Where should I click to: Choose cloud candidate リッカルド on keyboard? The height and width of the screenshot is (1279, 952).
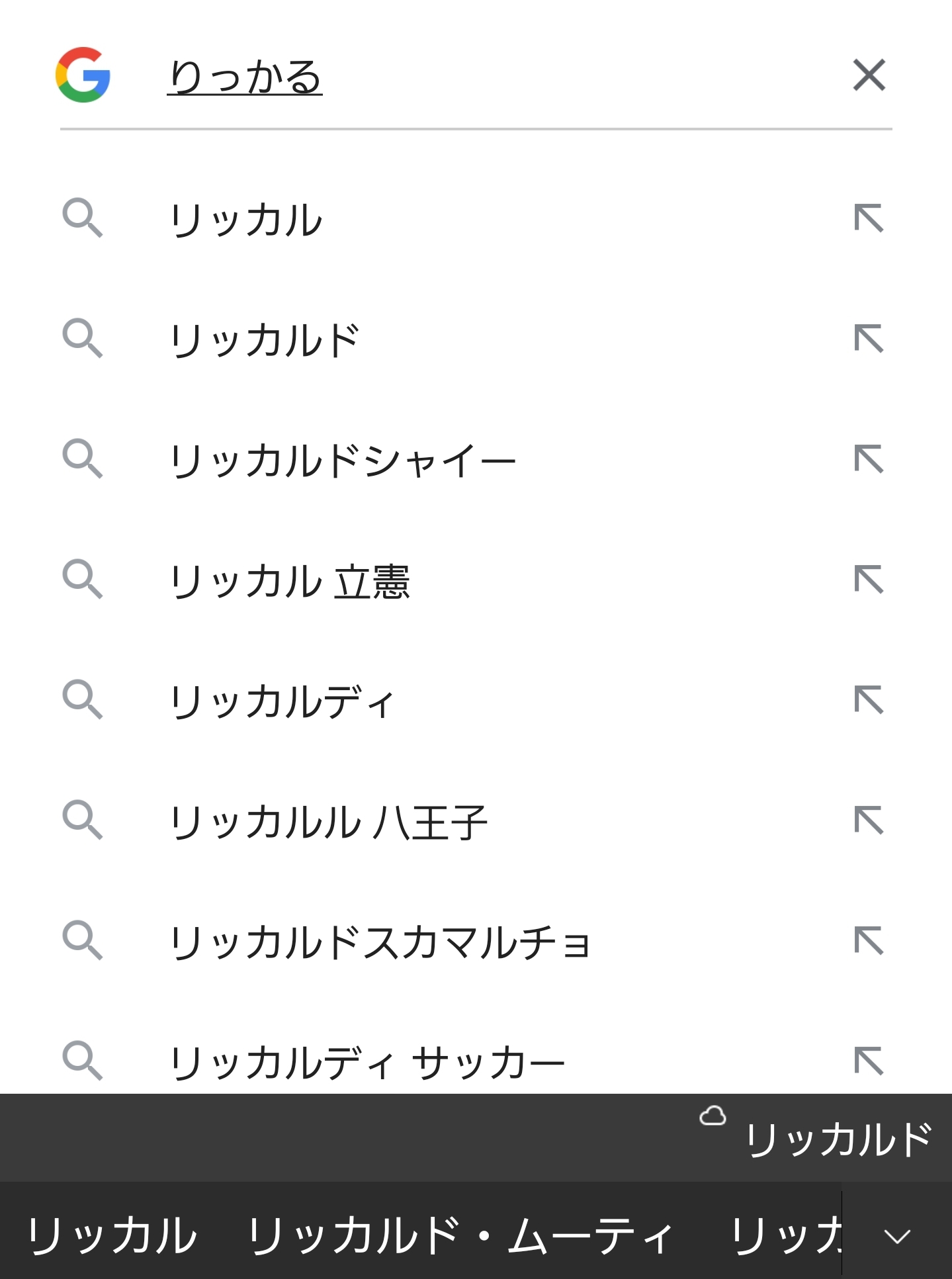[839, 1139]
